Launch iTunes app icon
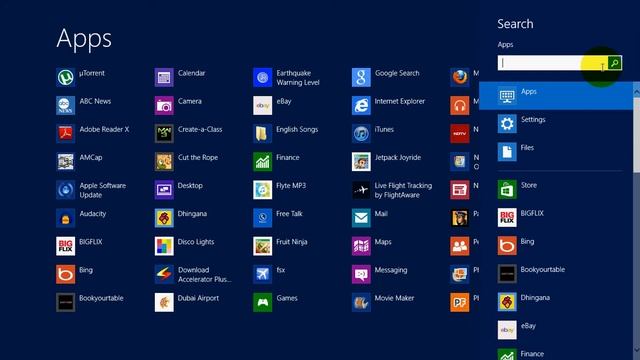The height and width of the screenshot is (360, 640). coord(361,133)
